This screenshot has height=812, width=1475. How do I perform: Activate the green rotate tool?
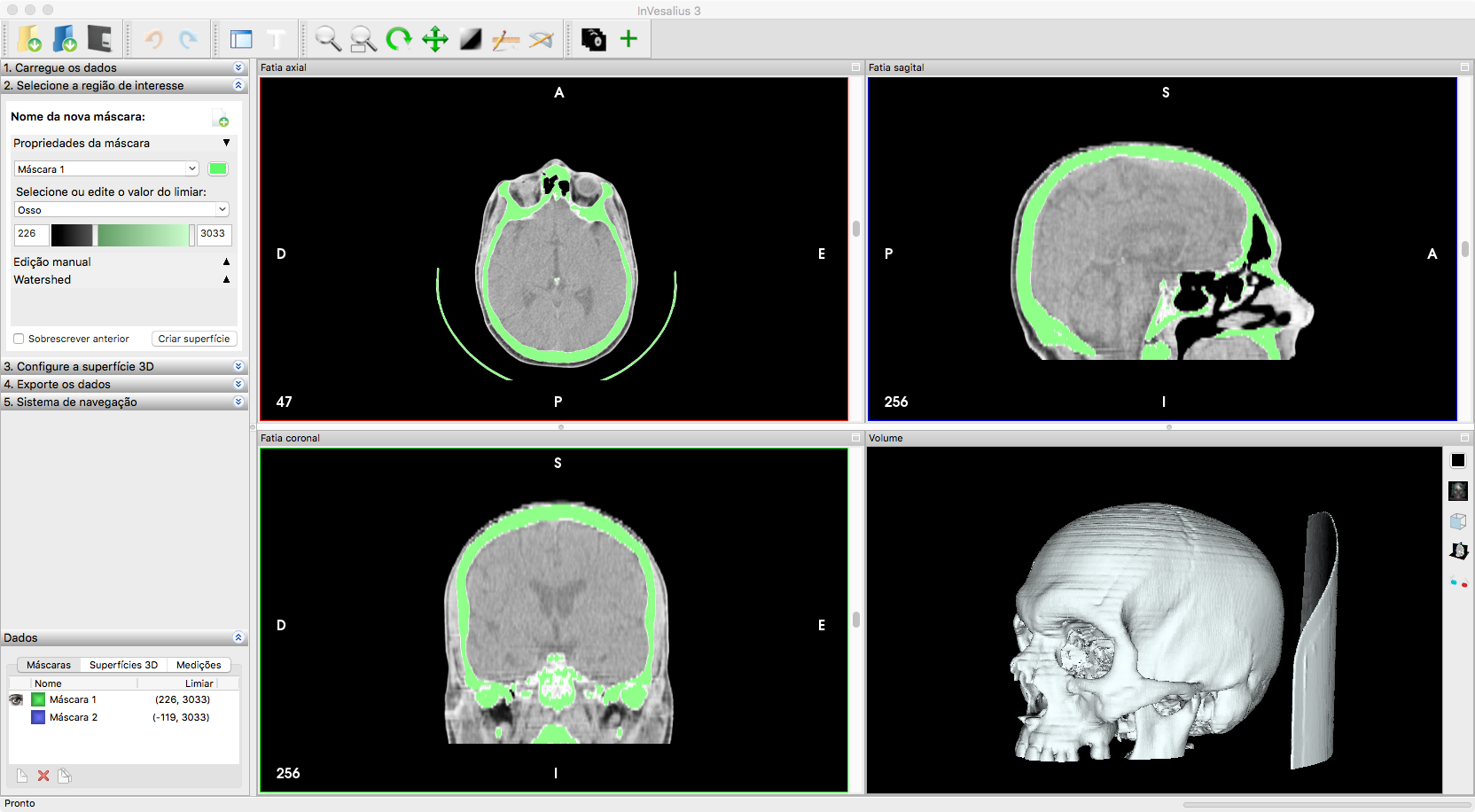pyautogui.click(x=399, y=39)
